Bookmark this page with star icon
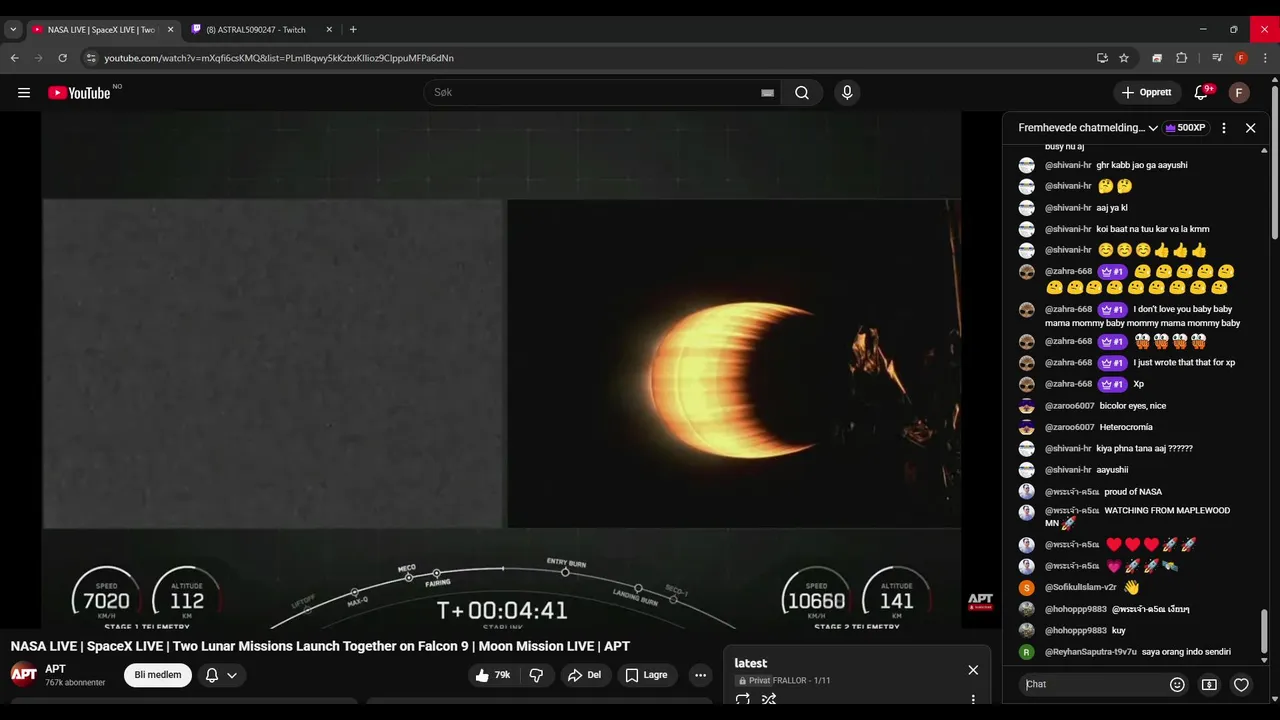 coord(1124,58)
